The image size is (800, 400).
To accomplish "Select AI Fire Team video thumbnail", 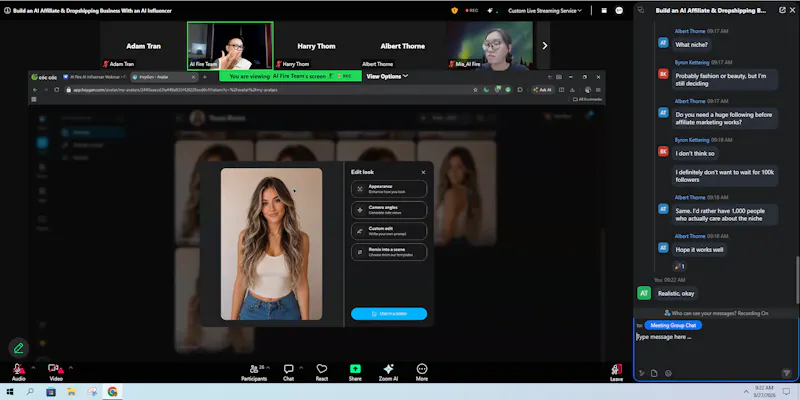I will pyautogui.click(x=230, y=45).
